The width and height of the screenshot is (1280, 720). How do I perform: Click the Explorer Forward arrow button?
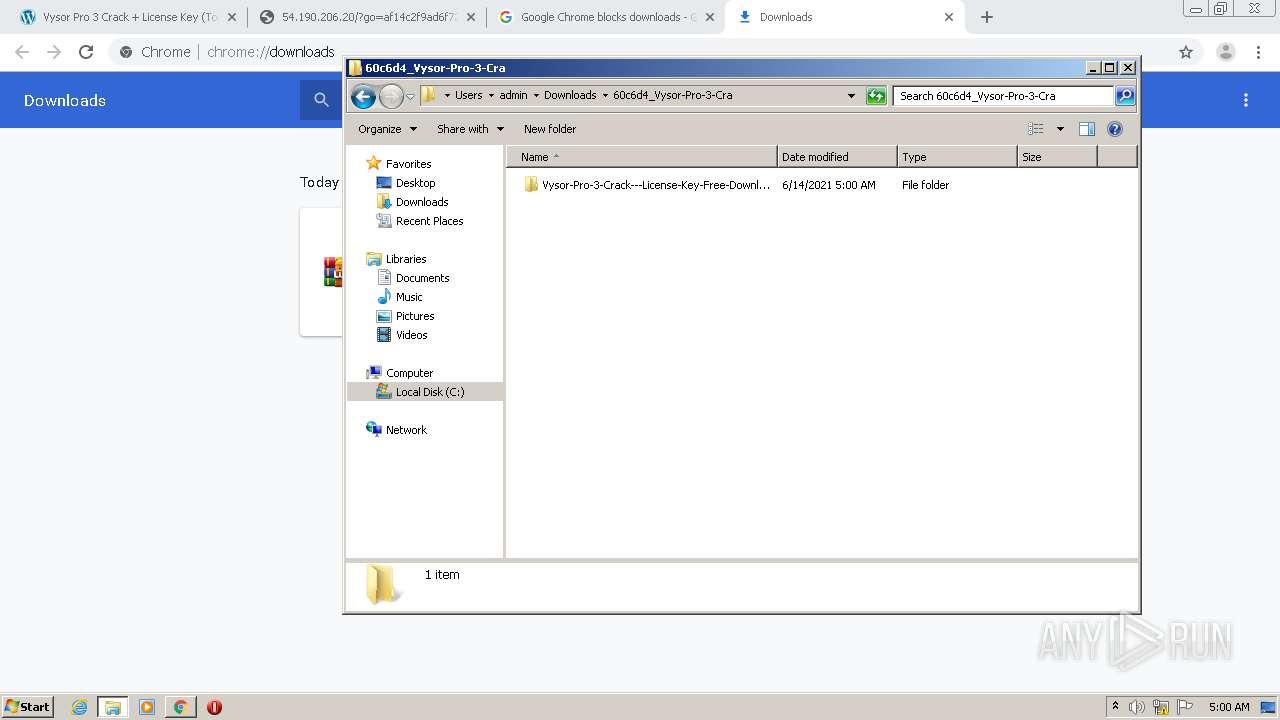pos(391,96)
